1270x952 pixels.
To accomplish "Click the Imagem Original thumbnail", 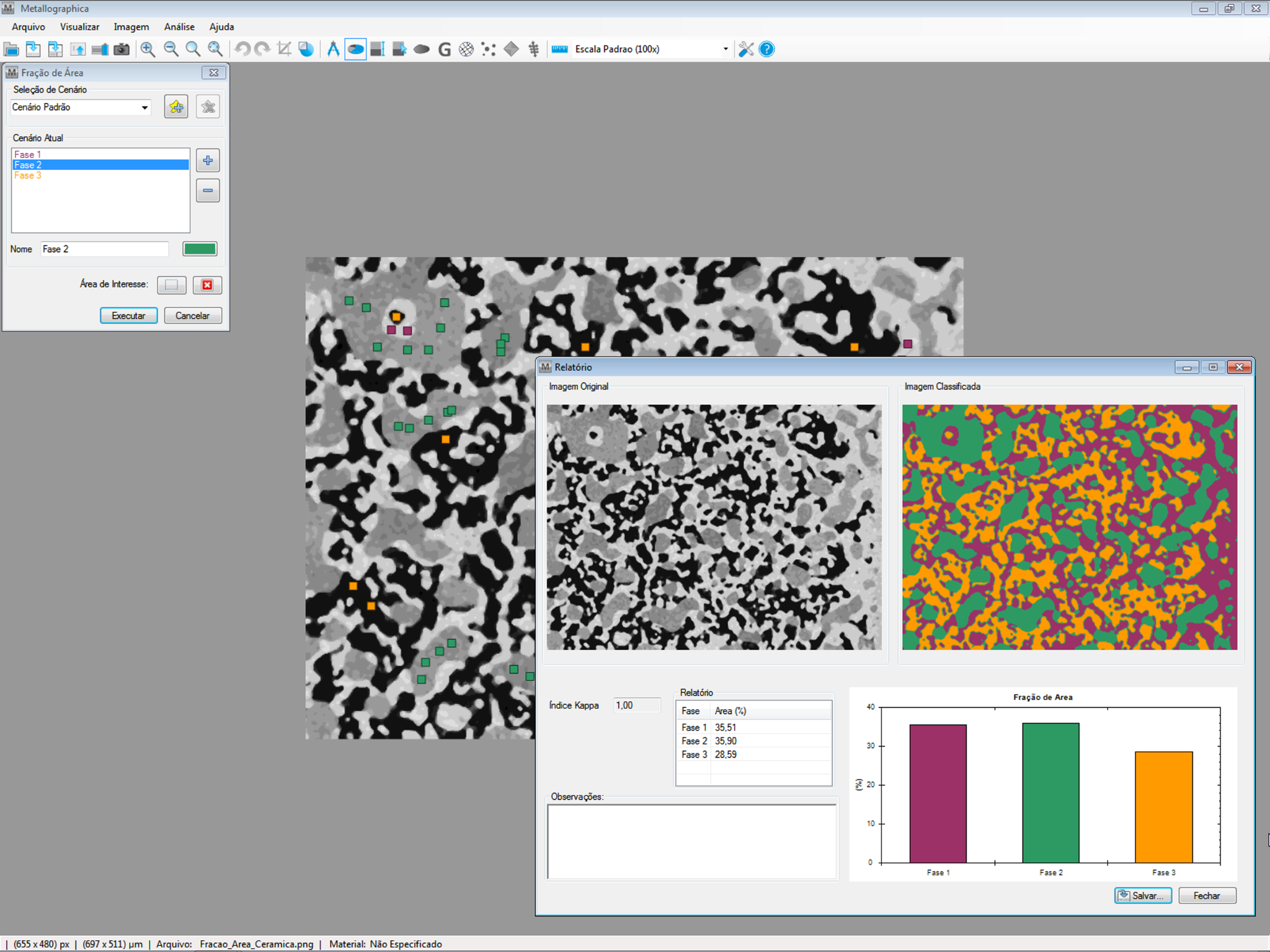I will [714, 527].
